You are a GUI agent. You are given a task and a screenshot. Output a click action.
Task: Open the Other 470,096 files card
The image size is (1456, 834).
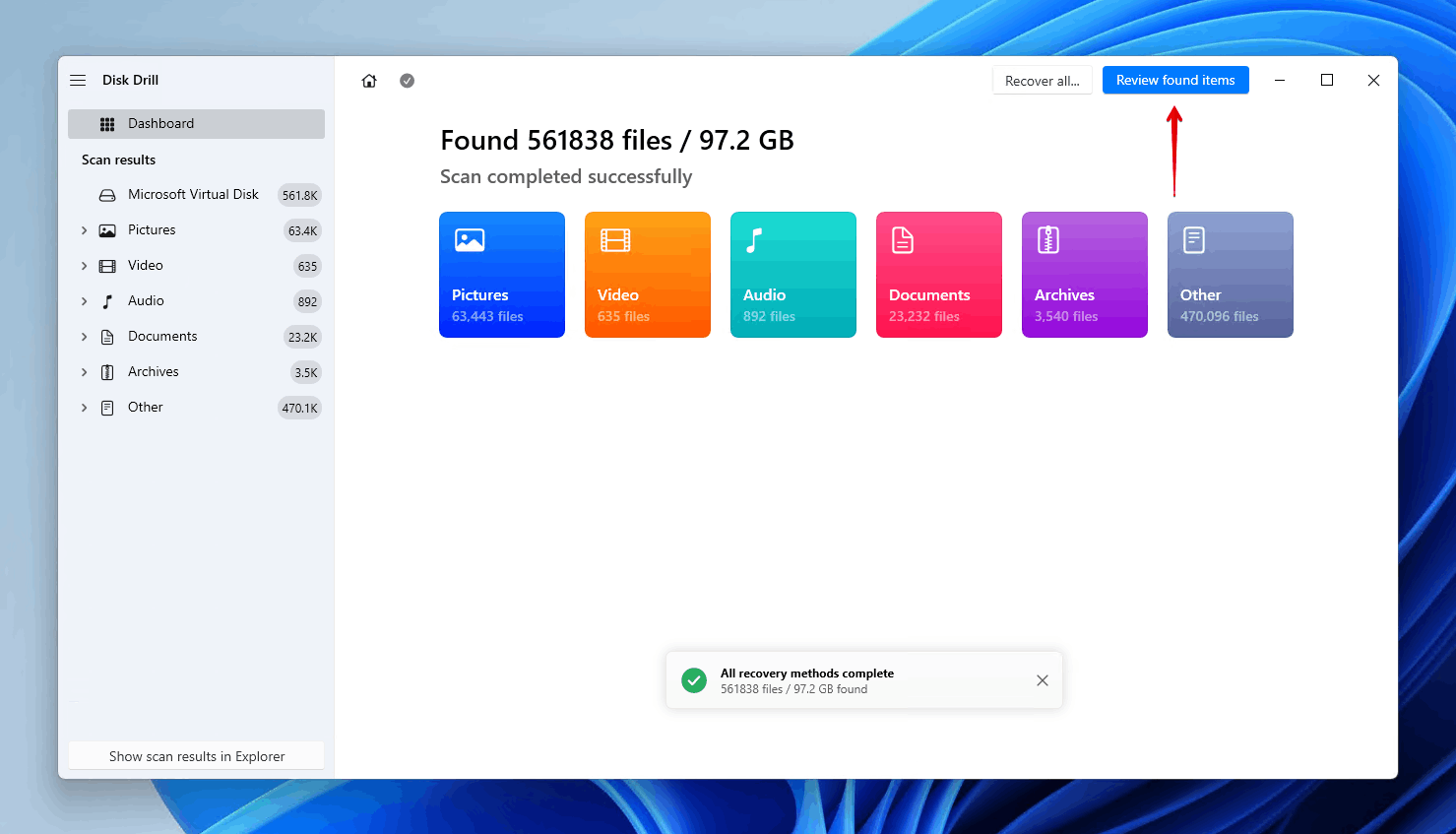pos(1231,275)
